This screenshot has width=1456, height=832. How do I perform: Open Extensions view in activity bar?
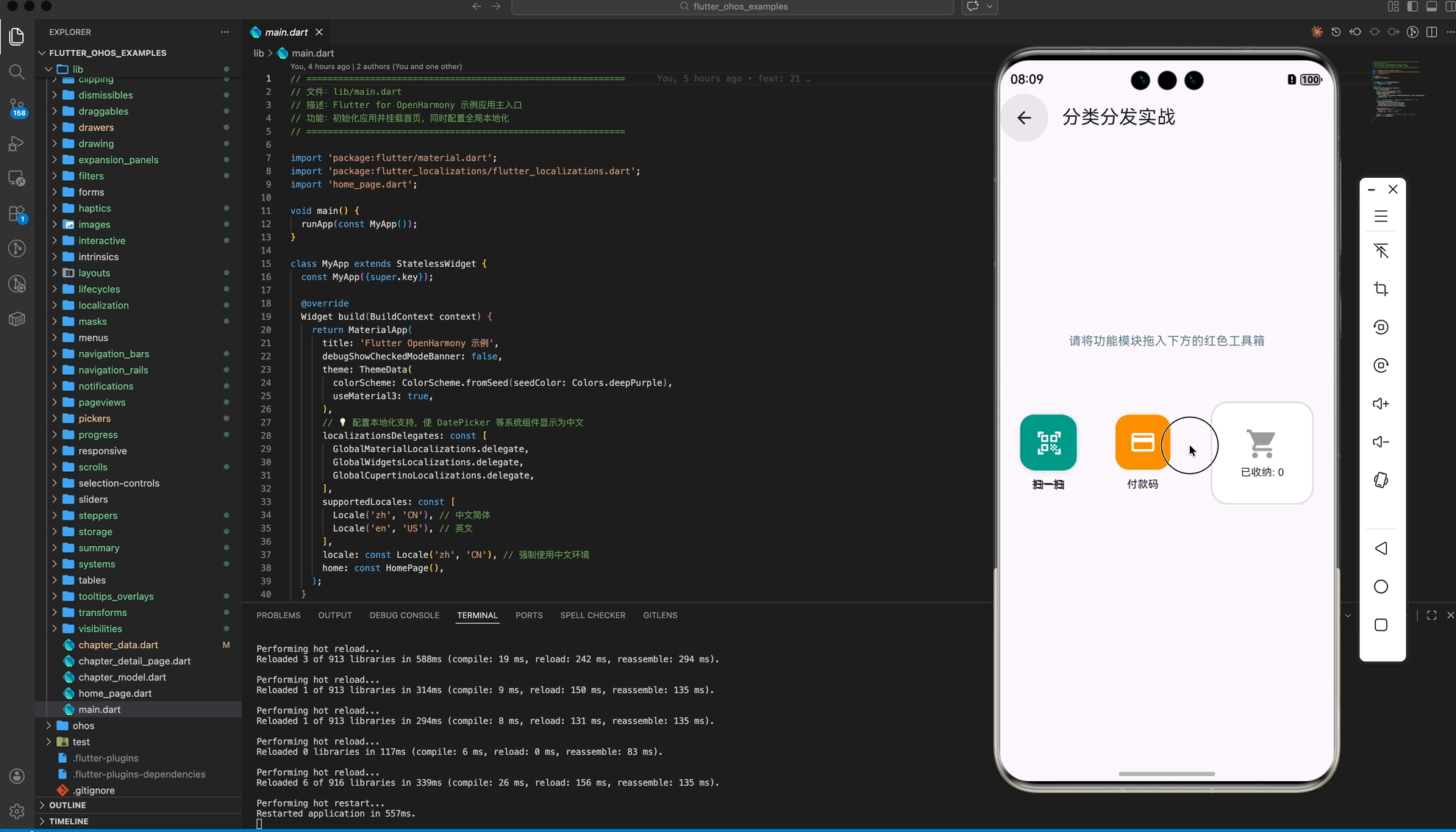[16, 214]
